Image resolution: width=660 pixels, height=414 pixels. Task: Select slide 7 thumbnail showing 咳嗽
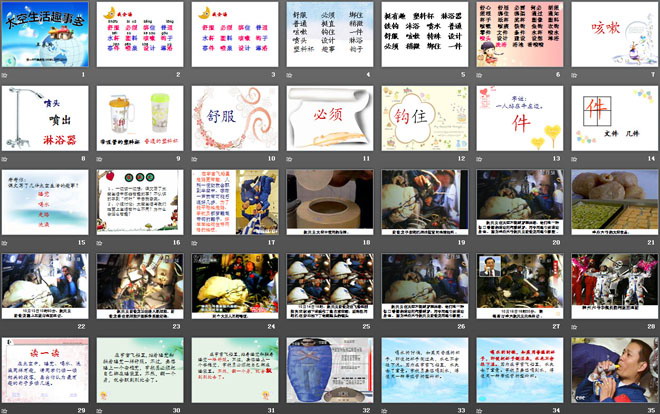(x=615, y=34)
